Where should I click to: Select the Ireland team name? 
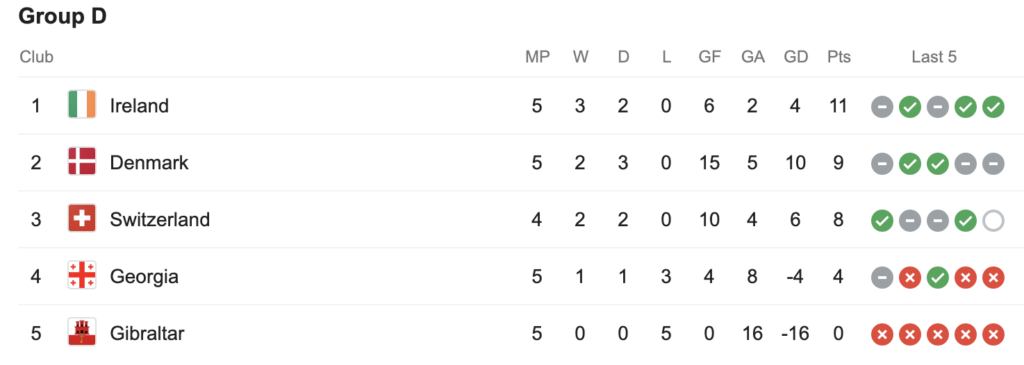[x=139, y=105]
